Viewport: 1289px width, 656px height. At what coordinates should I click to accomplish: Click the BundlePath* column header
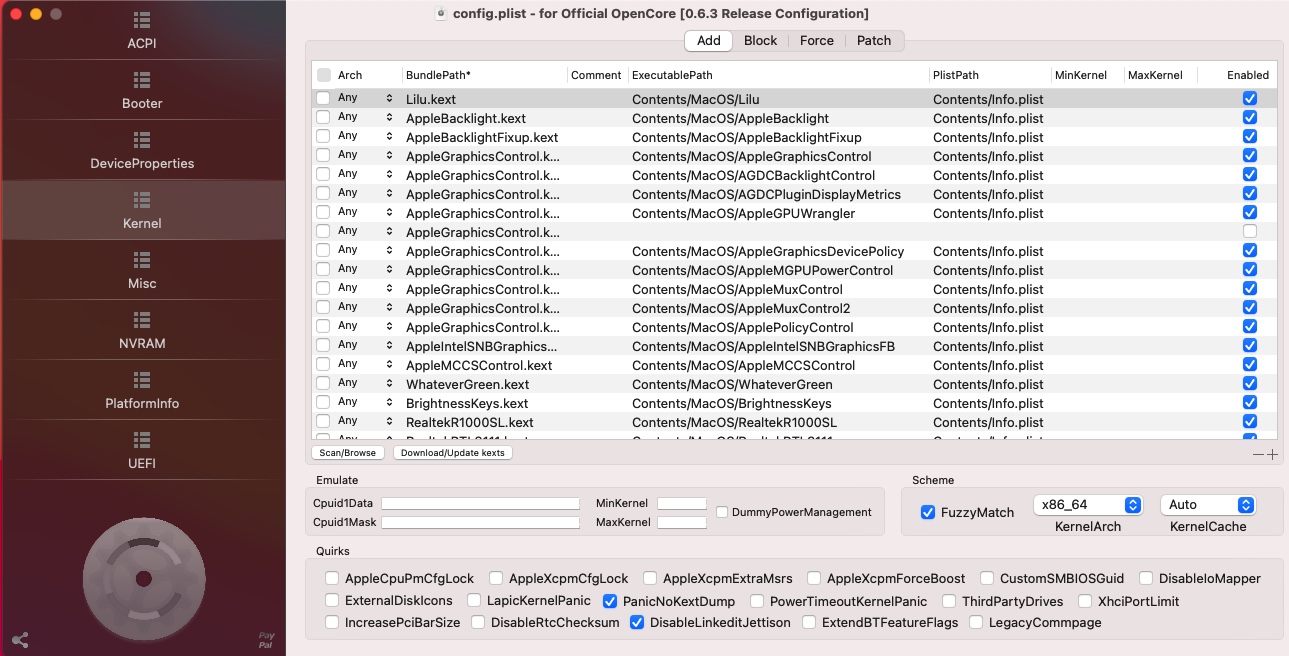point(438,75)
